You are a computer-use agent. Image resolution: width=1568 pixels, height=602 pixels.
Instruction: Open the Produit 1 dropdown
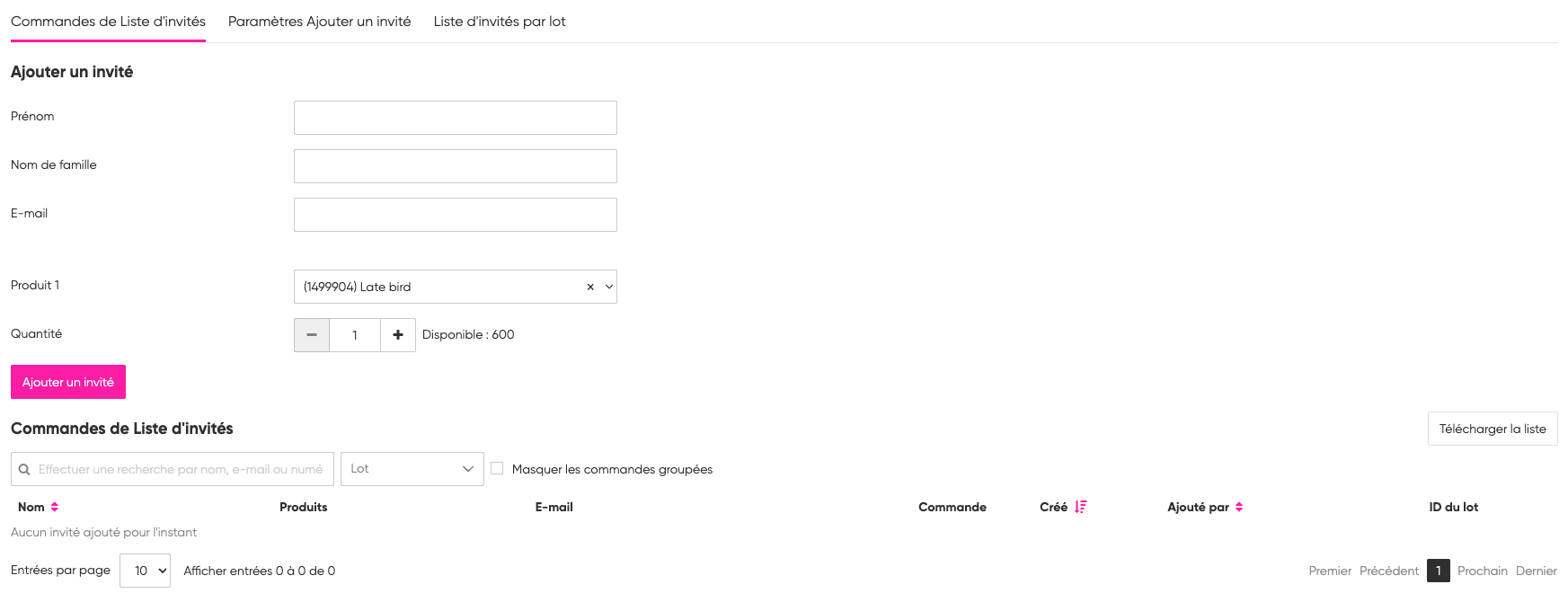pos(608,288)
